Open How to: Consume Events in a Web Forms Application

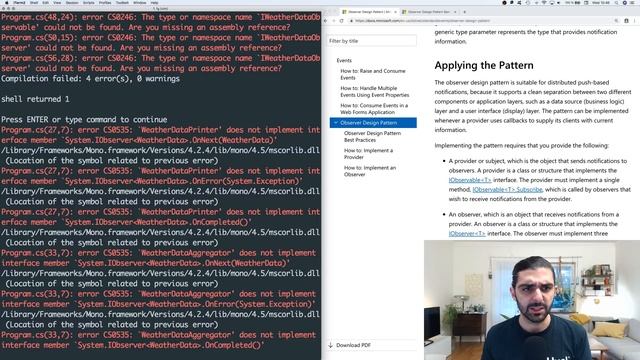click(374, 109)
